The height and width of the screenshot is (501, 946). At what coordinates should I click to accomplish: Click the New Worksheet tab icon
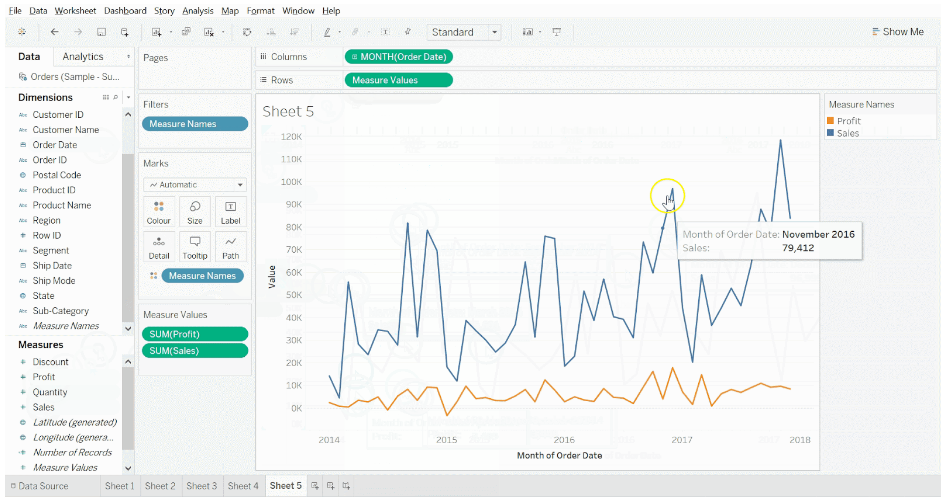315,486
